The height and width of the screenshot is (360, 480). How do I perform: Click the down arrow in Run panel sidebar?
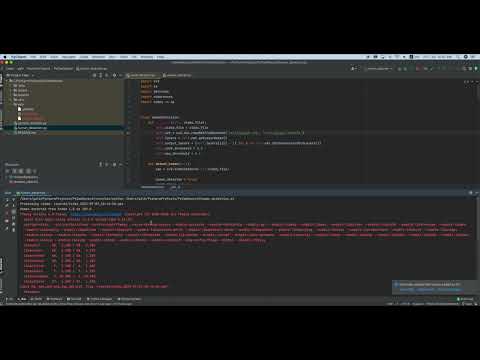tap(14, 206)
